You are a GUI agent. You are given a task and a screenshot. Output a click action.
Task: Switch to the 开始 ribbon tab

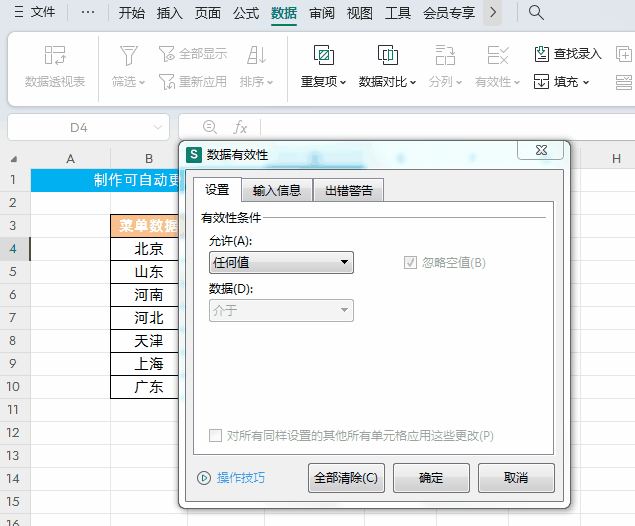132,13
